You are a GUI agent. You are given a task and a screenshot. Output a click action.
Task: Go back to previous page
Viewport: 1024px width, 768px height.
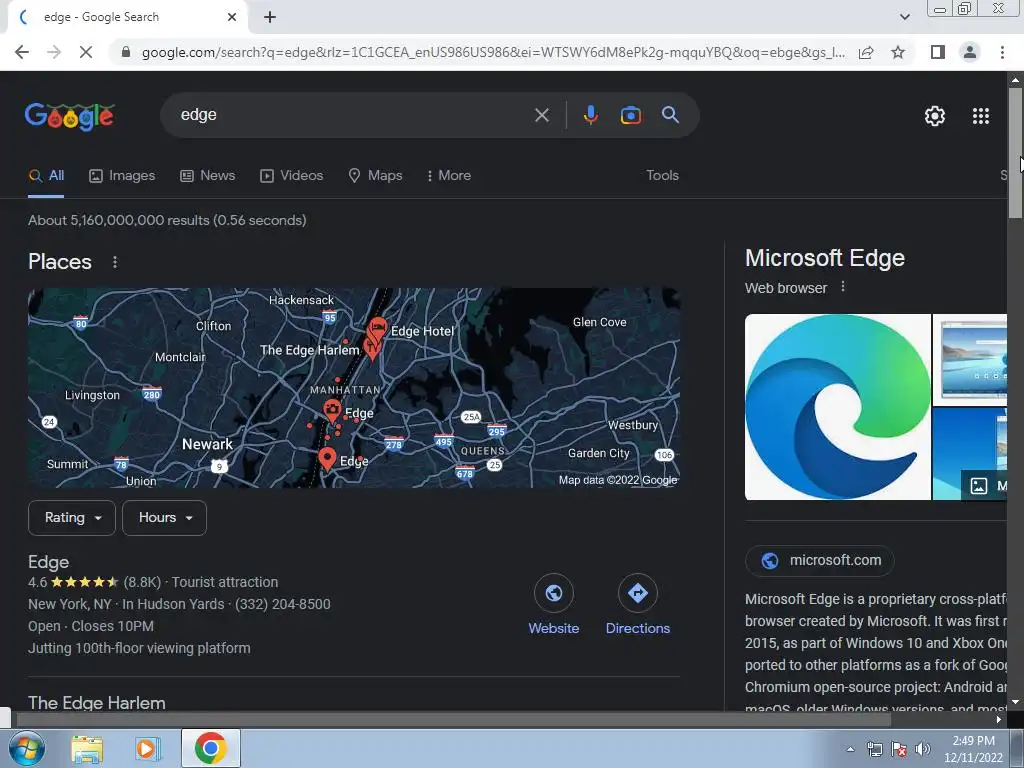[22, 52]
